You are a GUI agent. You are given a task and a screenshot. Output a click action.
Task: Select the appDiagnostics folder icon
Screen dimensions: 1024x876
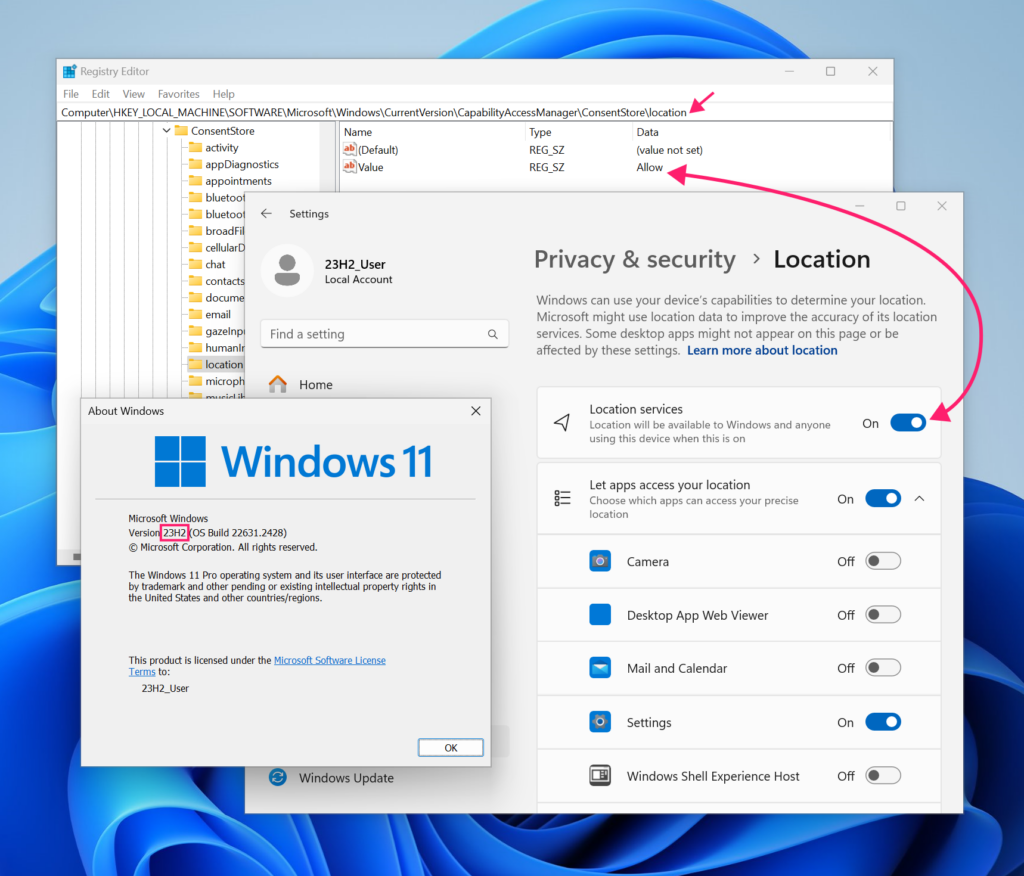point(195,164)
